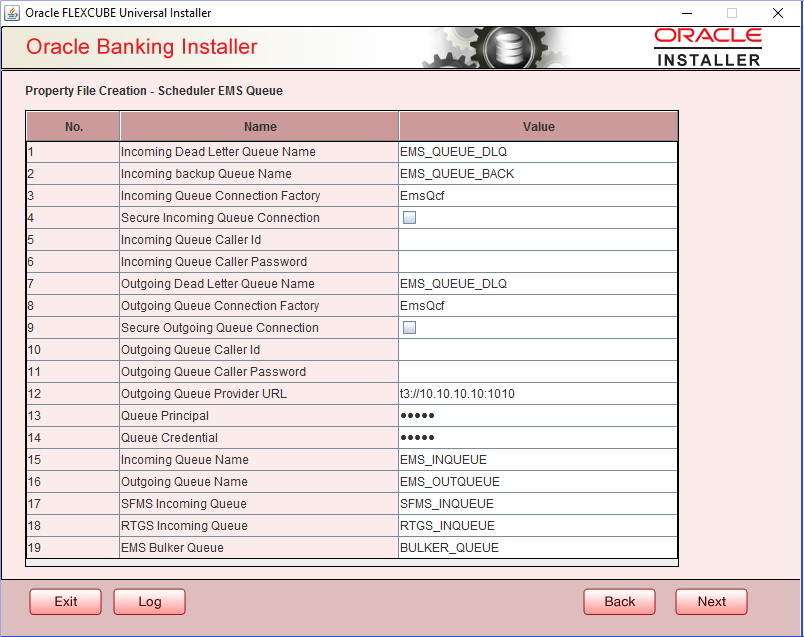Image resolution: width=804 pixels, height=637 pixels.
Task: Select the EMS_QUEUE_DLQ value in row 7
Action: tap(538, 284)
